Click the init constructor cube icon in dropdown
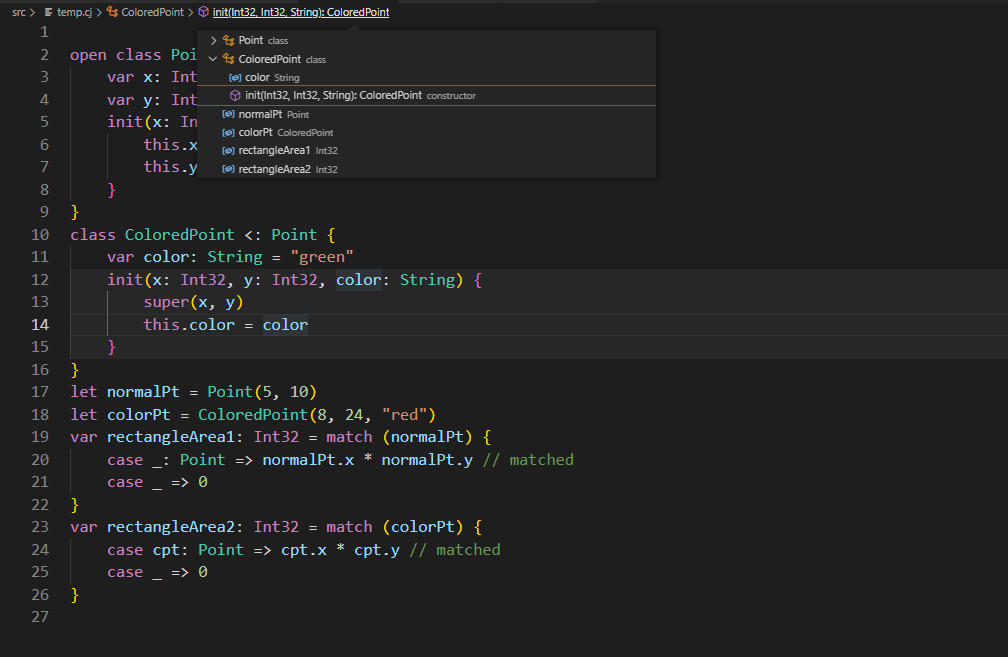Viewport: 1008px width, 657px height. click(235, 96)
